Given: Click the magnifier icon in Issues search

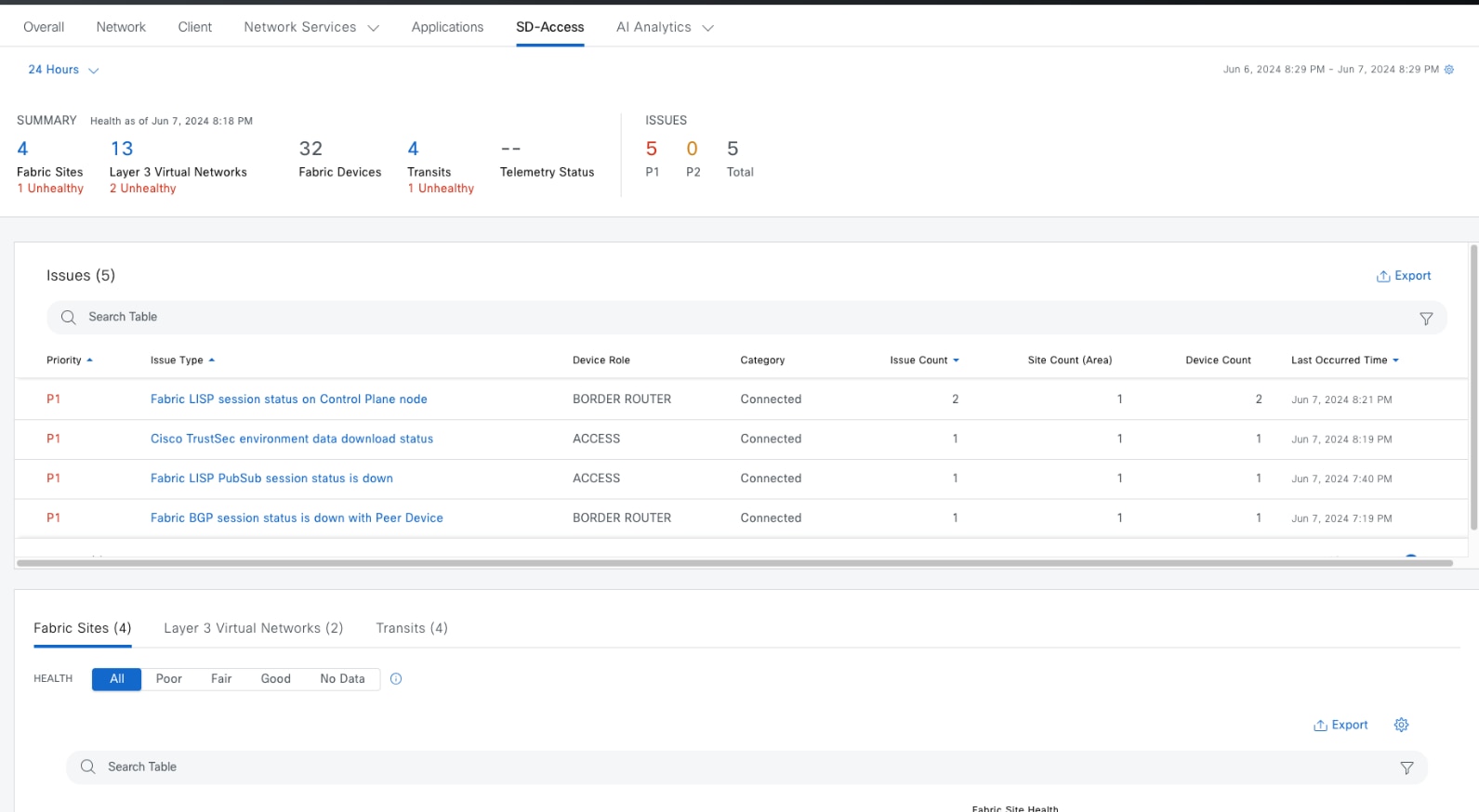Looking at the screenshot, I should 69,318.
